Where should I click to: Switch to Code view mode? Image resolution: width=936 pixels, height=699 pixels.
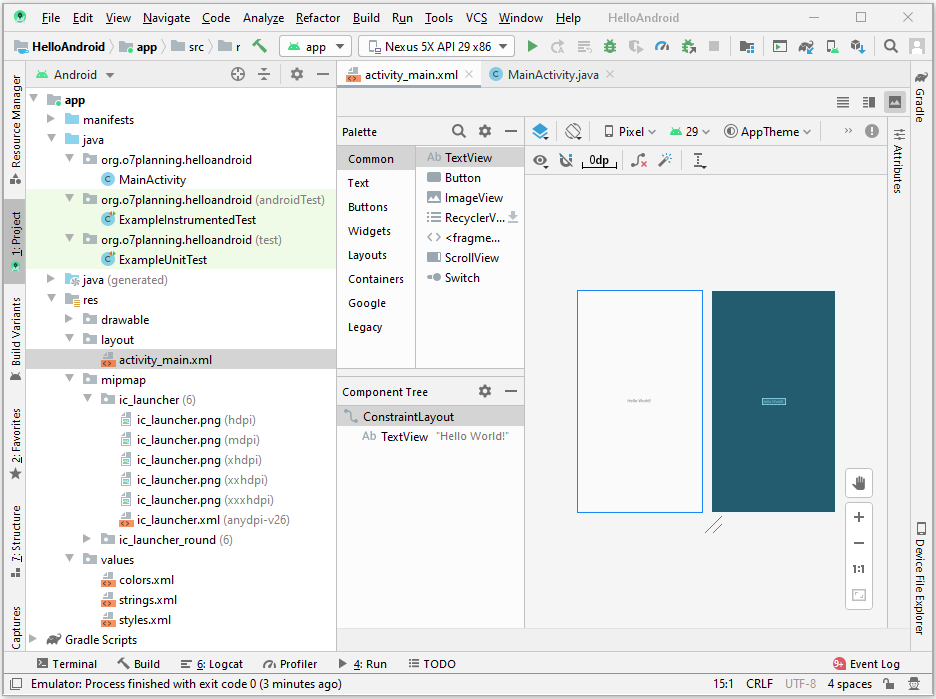point(843,103)
